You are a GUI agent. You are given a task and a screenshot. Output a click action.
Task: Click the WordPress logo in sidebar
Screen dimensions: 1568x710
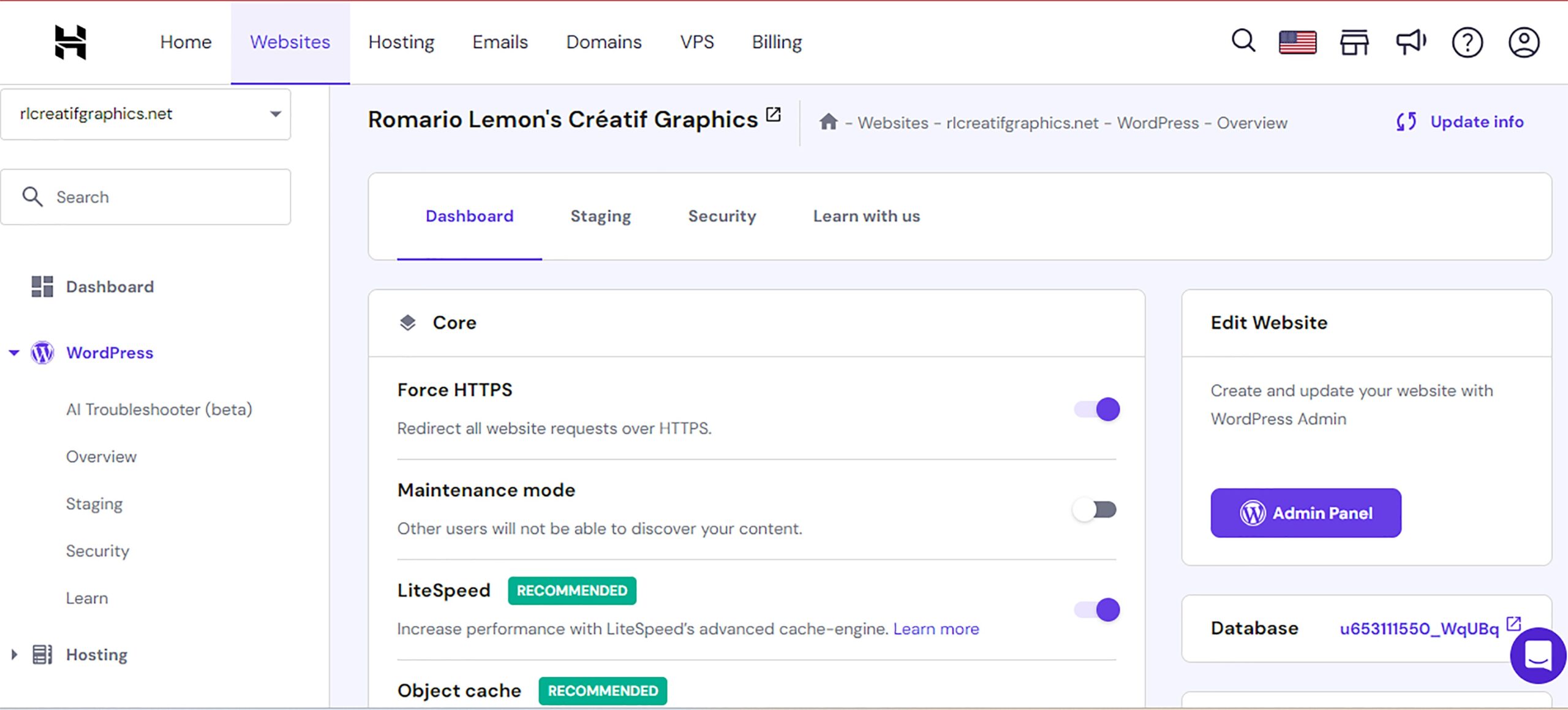pyautogui.click(x=42, y=352)
